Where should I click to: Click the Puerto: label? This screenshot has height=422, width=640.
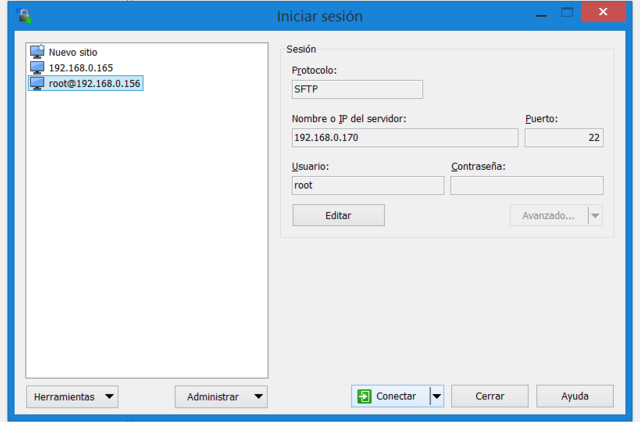coord(541,119)
